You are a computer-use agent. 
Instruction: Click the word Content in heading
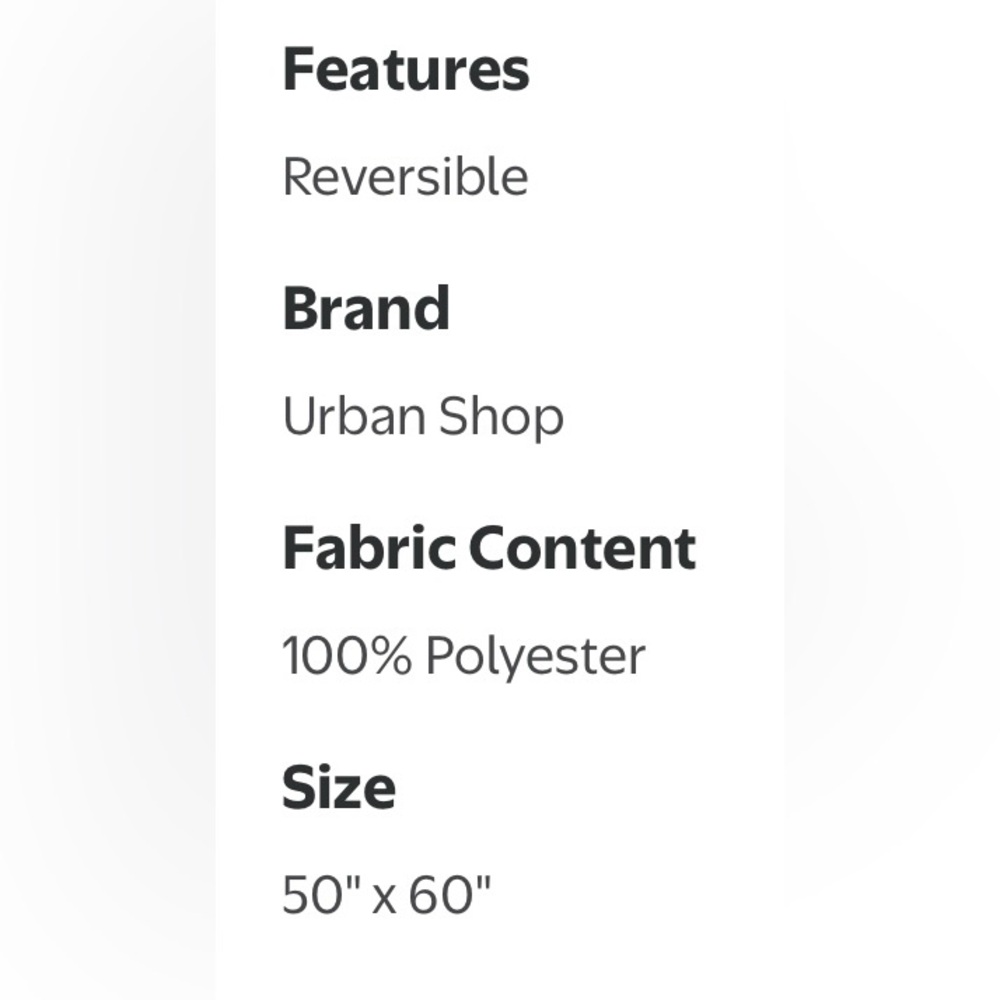tap(582, 548)
